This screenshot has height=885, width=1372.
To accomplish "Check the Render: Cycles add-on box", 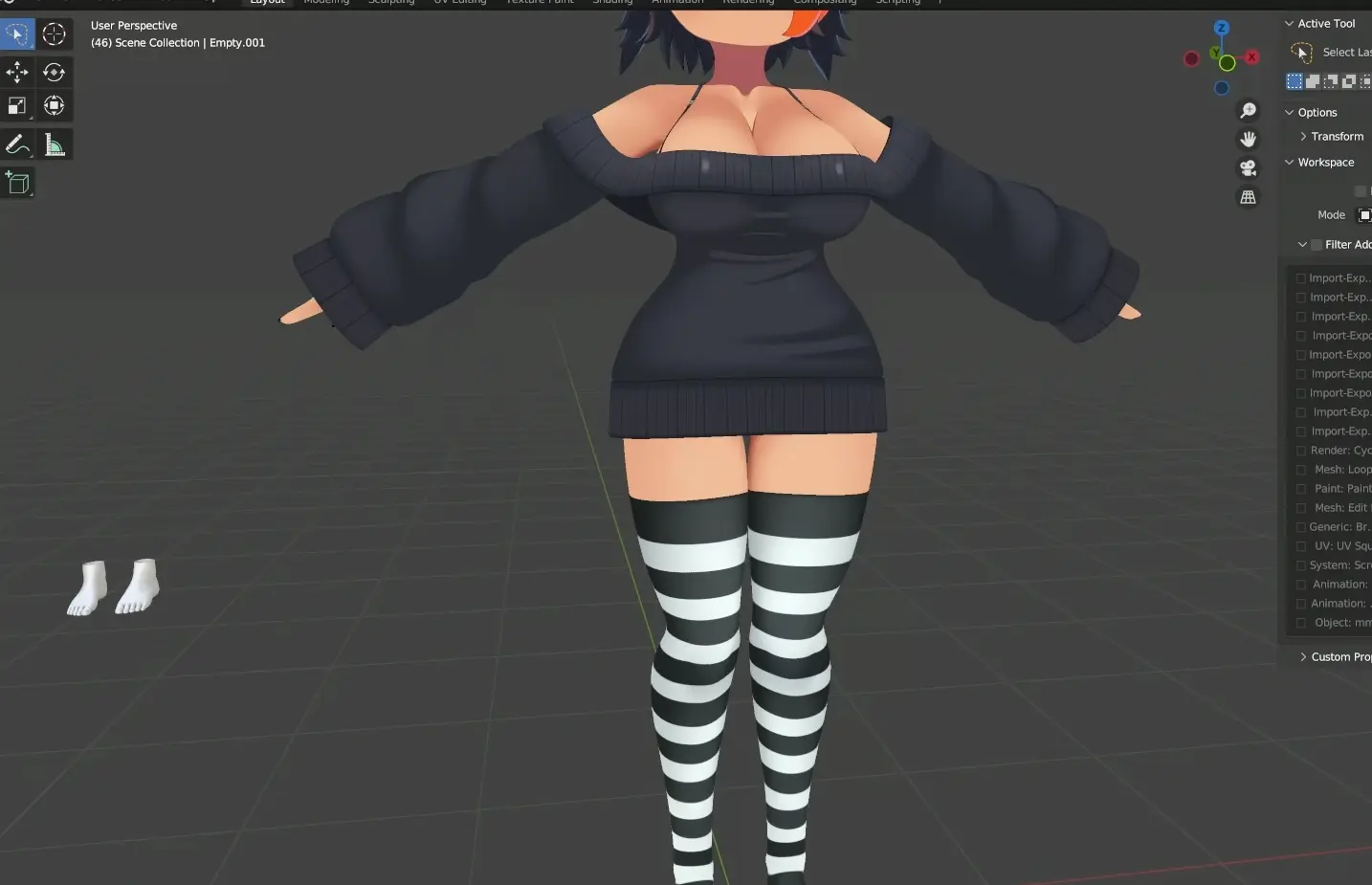I will [1301, 451].
